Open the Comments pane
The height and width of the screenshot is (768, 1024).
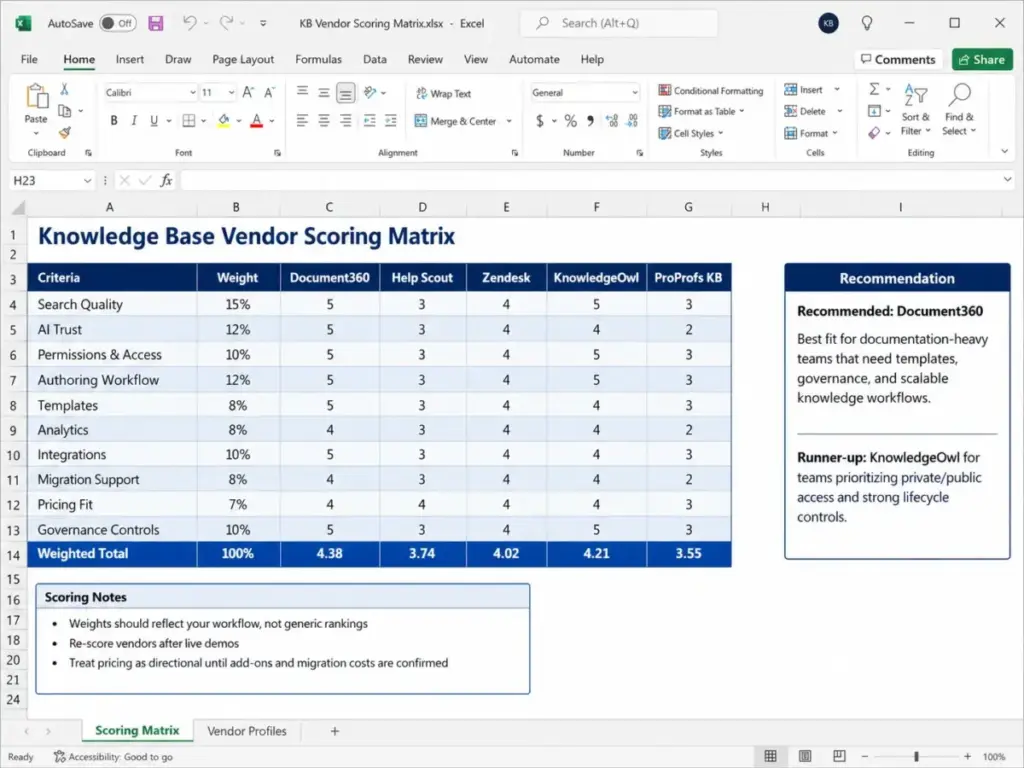pyautogui.click(x=898, y=59)
